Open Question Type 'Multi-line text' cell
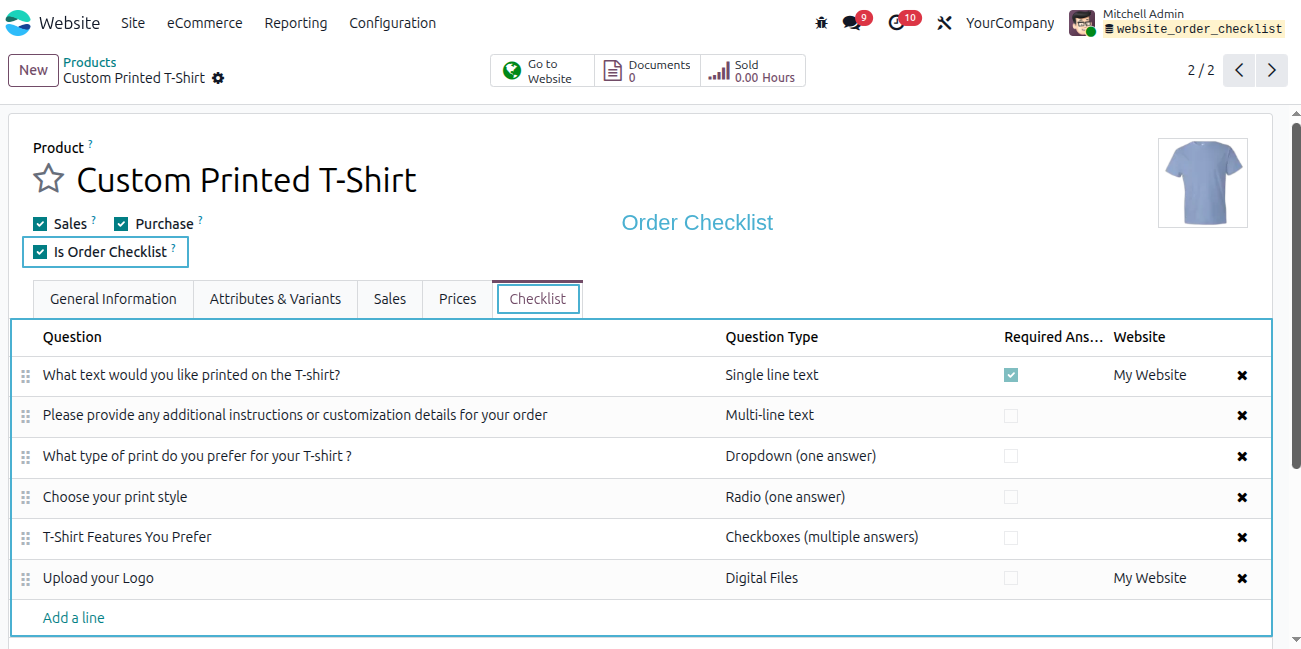Image resolution: width=1301 pixels, height=649 pixels. point(770,415)
